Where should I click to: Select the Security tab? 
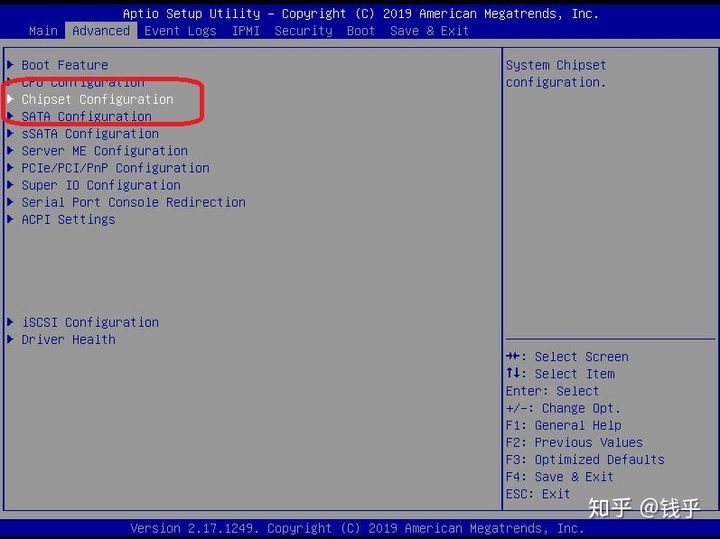[x=303, y=31]
